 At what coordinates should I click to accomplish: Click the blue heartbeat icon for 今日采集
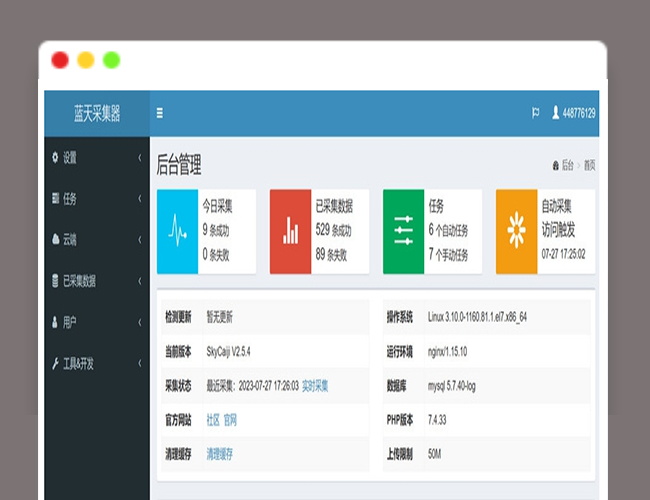point(177,232)
